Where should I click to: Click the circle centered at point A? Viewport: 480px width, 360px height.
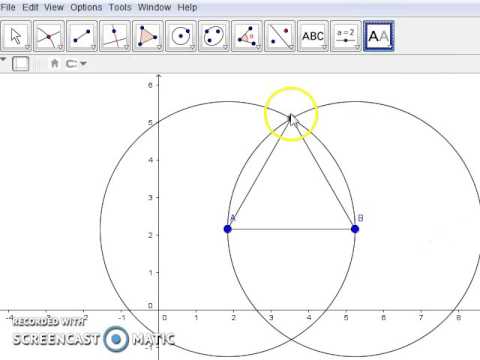click(100, 229)
